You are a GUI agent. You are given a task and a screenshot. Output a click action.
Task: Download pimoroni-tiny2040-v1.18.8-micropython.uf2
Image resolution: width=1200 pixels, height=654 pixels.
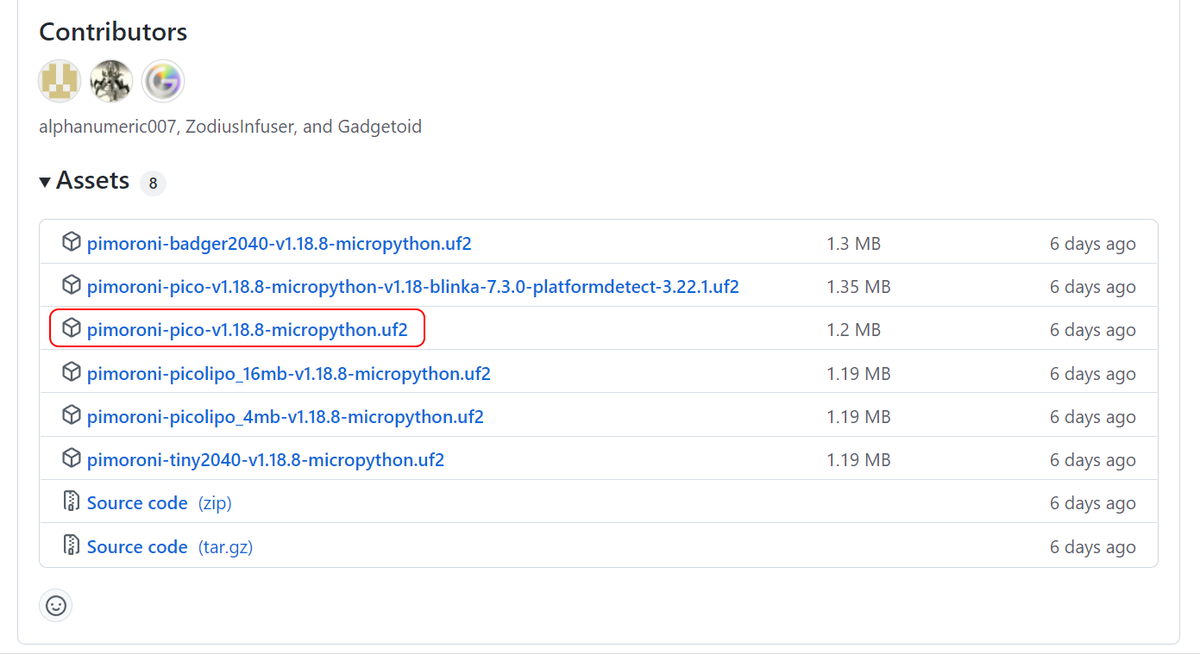pyautogui.click(x=265, y=460)
